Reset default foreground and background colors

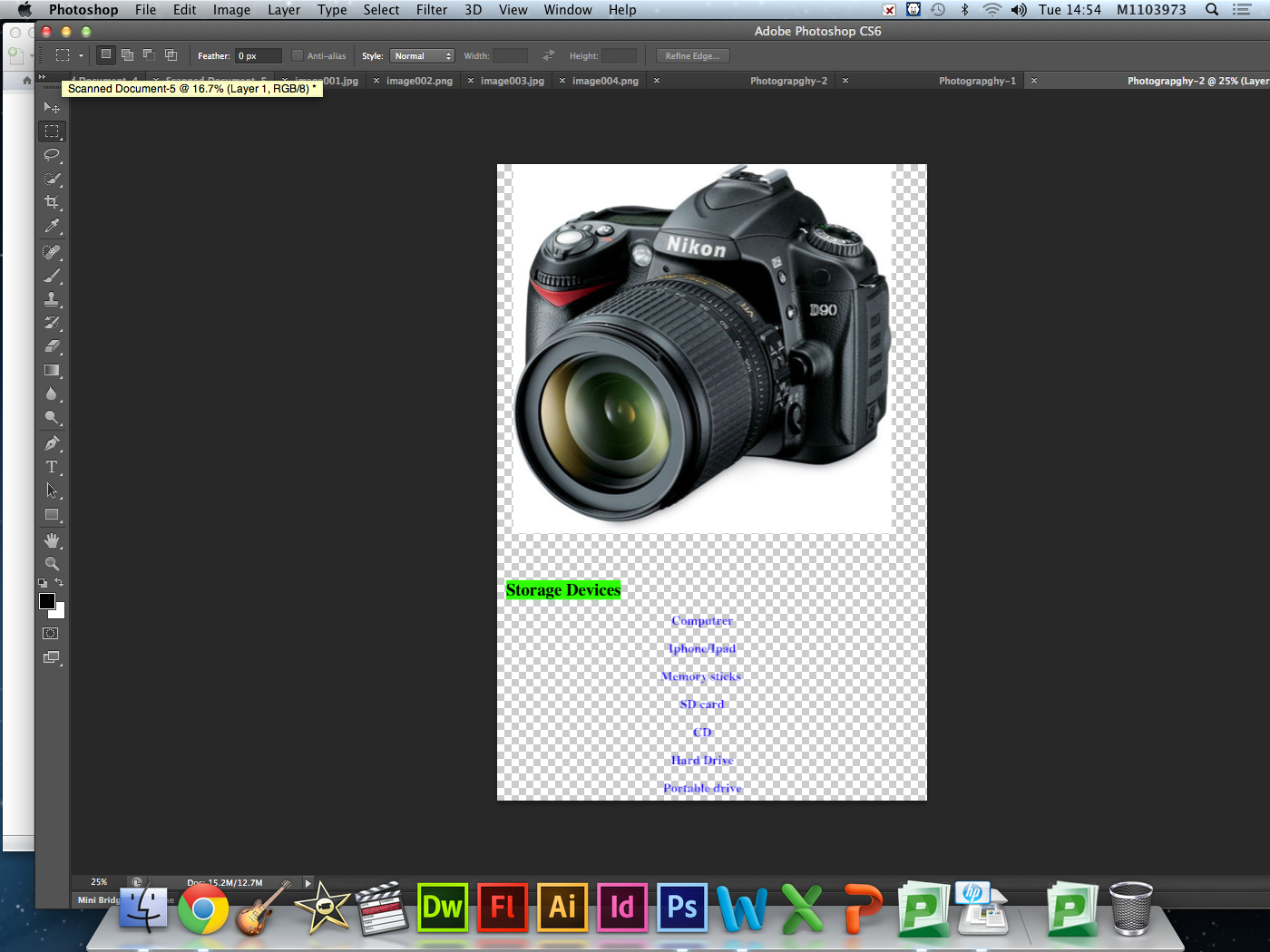(x=43, y=583)
